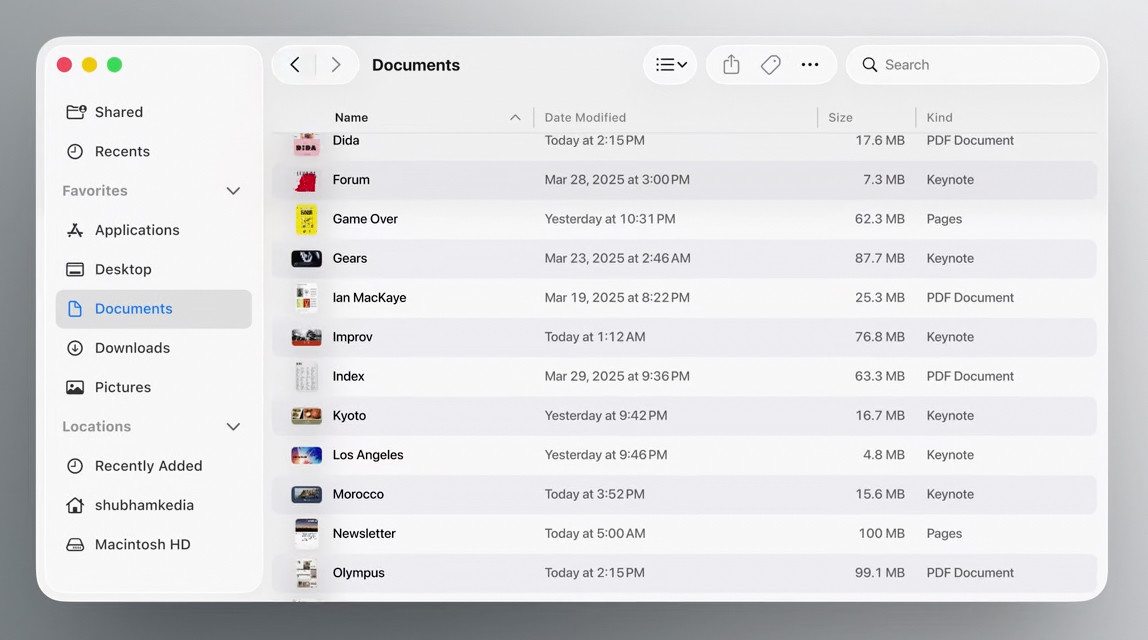Open the list view options dropdown
The height and width of the screenshot is (640, 1148).
coord(671,64)
